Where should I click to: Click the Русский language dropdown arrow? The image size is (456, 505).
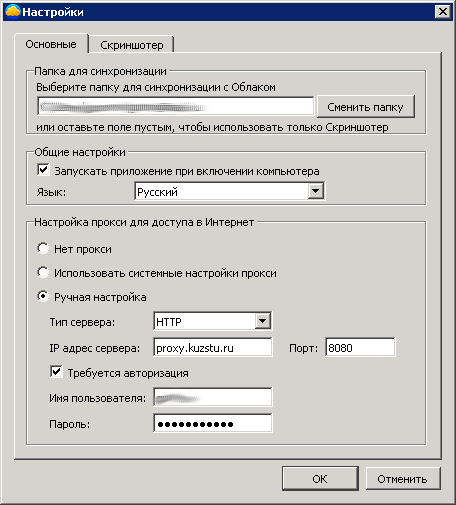[315, 191]
